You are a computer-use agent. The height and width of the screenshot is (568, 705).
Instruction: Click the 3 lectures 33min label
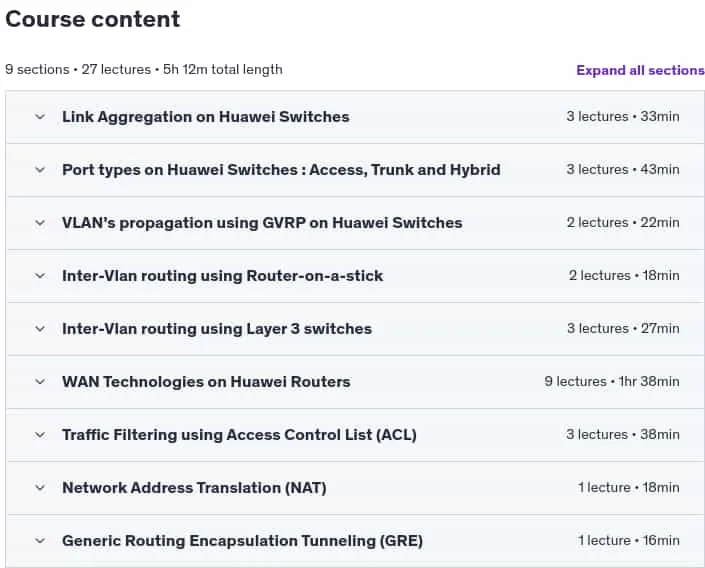click(623, 116)
